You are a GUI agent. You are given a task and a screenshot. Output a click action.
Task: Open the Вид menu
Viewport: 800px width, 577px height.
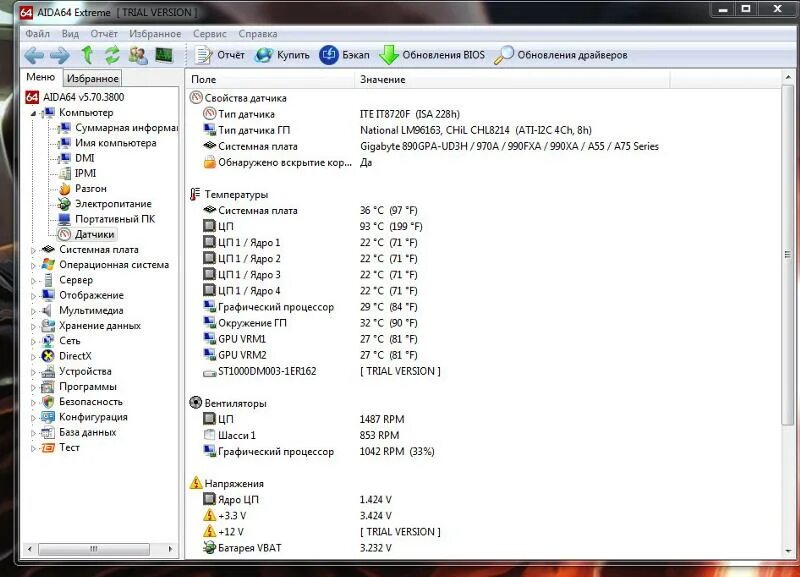70,34
